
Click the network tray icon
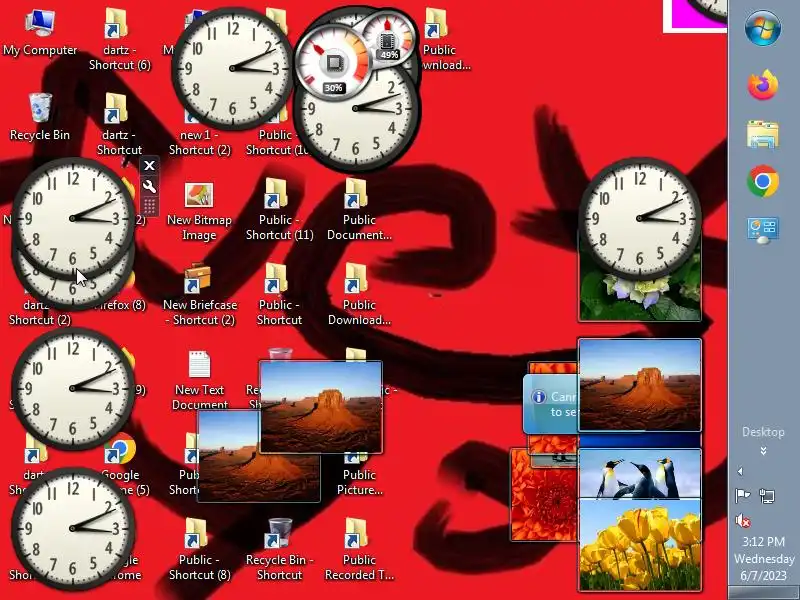pos(767,495)
